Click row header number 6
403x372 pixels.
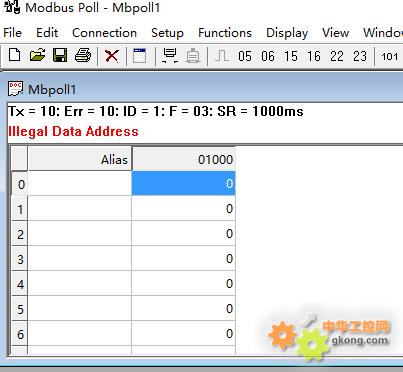(x=20, y=334)
